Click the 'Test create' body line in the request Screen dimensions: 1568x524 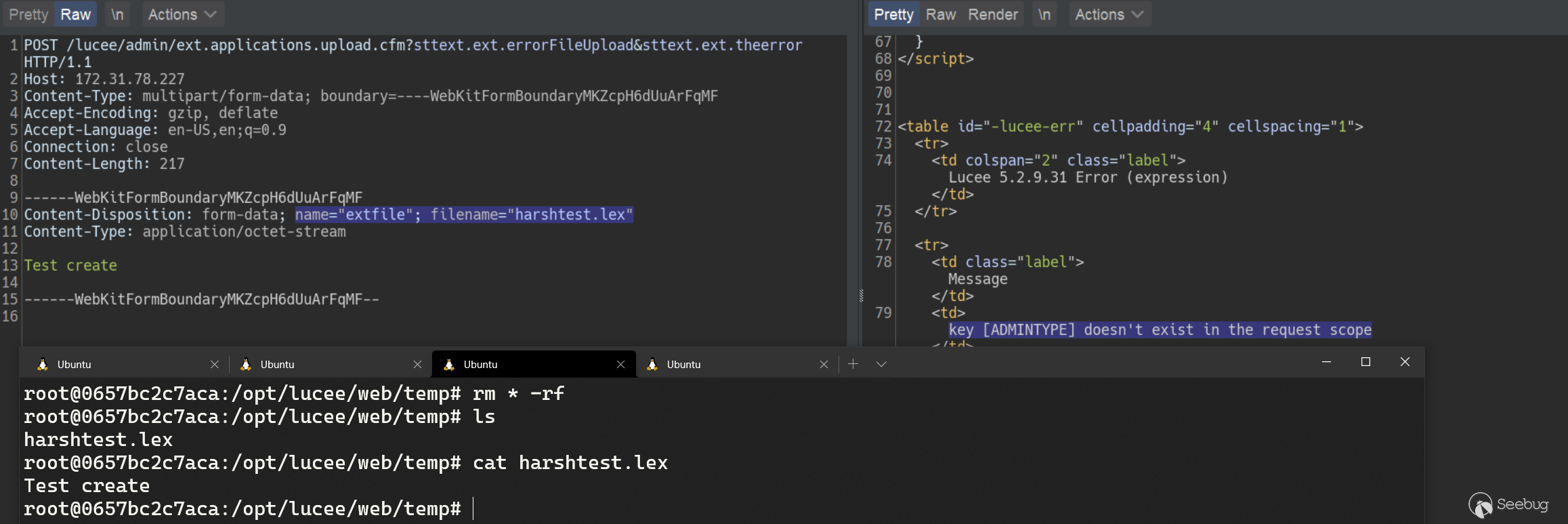(x=70, y=265)
